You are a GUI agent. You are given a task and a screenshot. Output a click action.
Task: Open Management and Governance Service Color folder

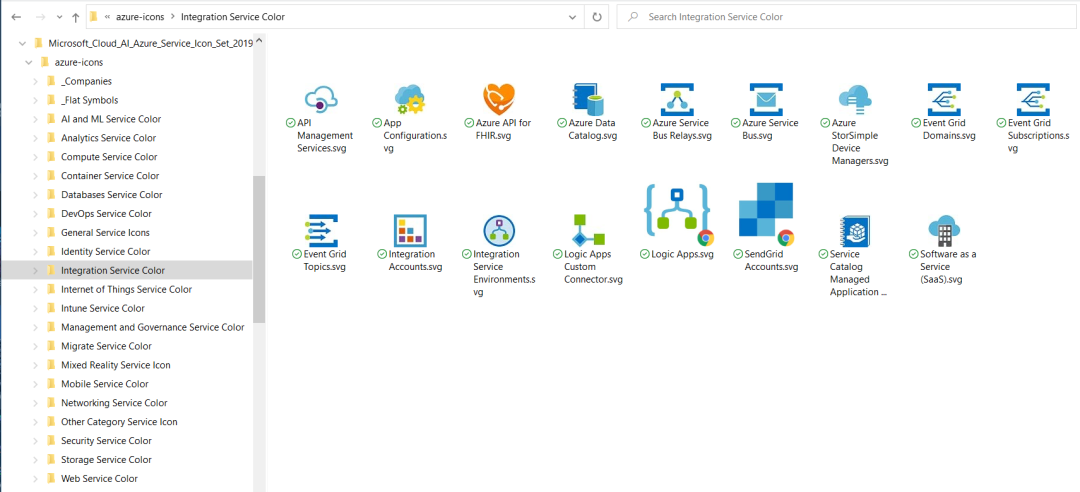[152, 327]
